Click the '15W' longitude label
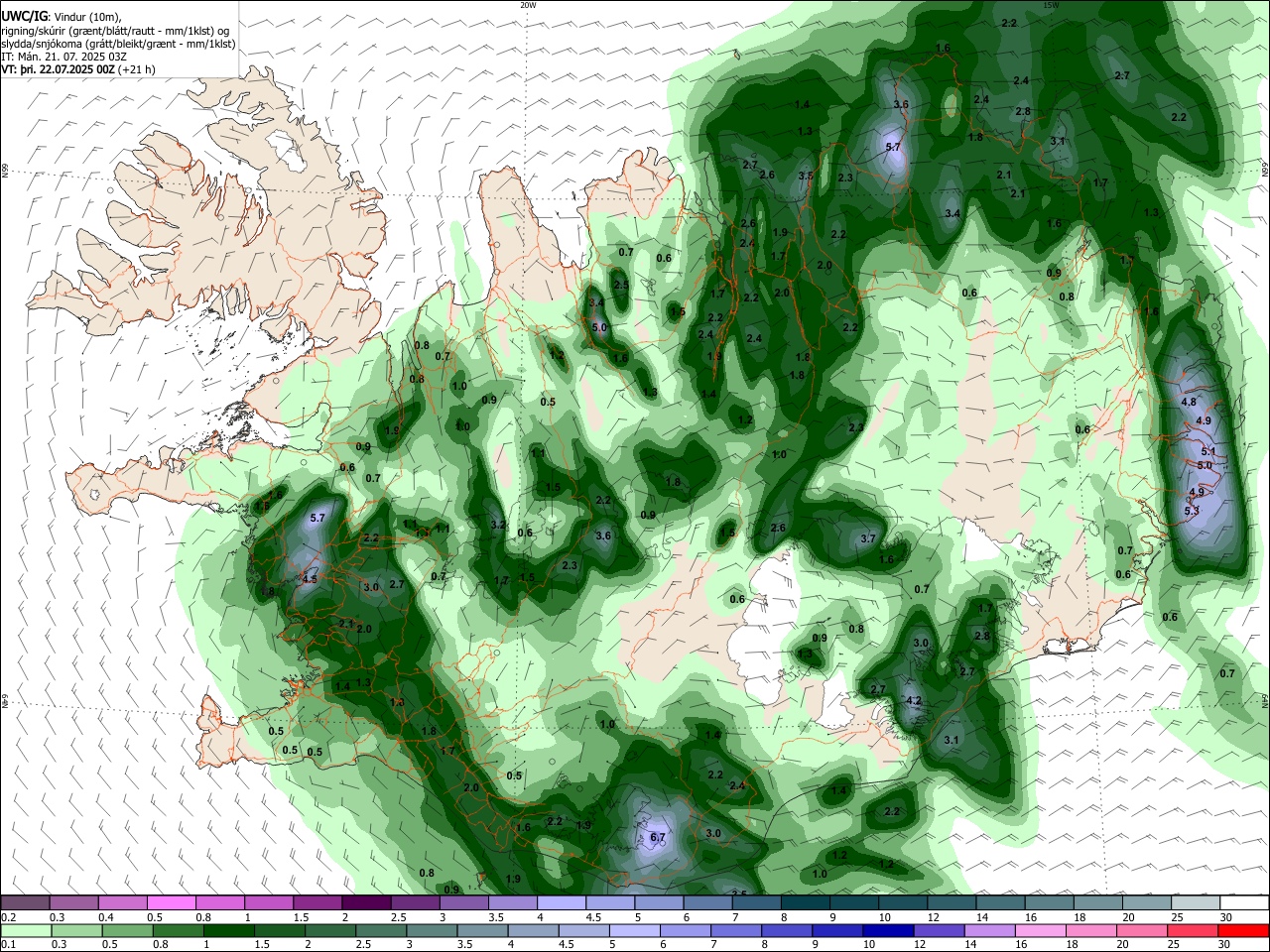Screen dimensions: 1270x952 click(x=1051, y=5)
